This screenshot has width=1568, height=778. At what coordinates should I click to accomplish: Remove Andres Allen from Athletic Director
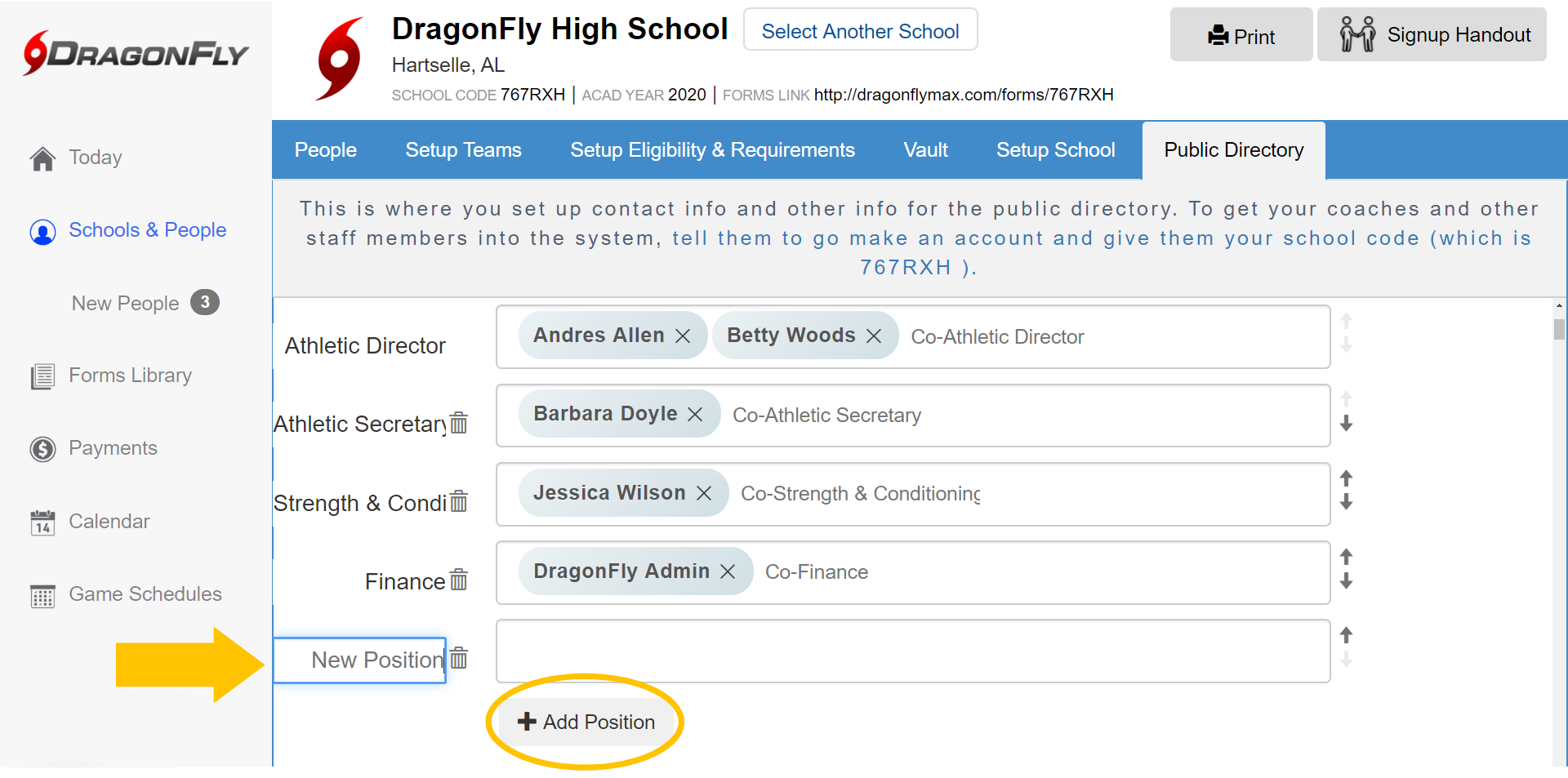click(683, 336)
